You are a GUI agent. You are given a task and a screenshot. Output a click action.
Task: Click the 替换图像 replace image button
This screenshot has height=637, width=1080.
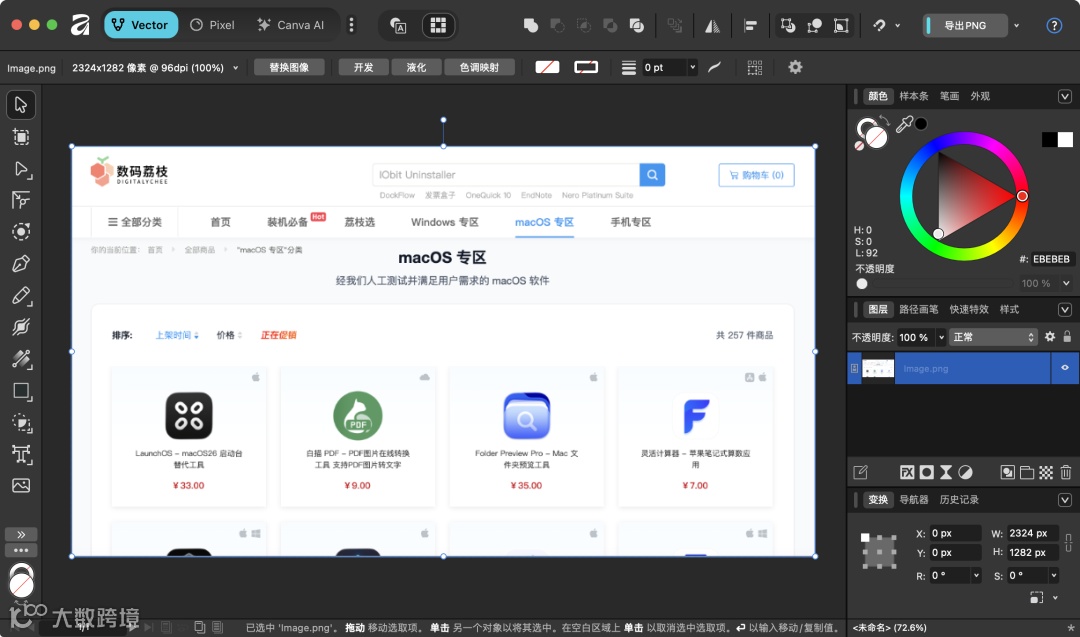coord(289,67)
